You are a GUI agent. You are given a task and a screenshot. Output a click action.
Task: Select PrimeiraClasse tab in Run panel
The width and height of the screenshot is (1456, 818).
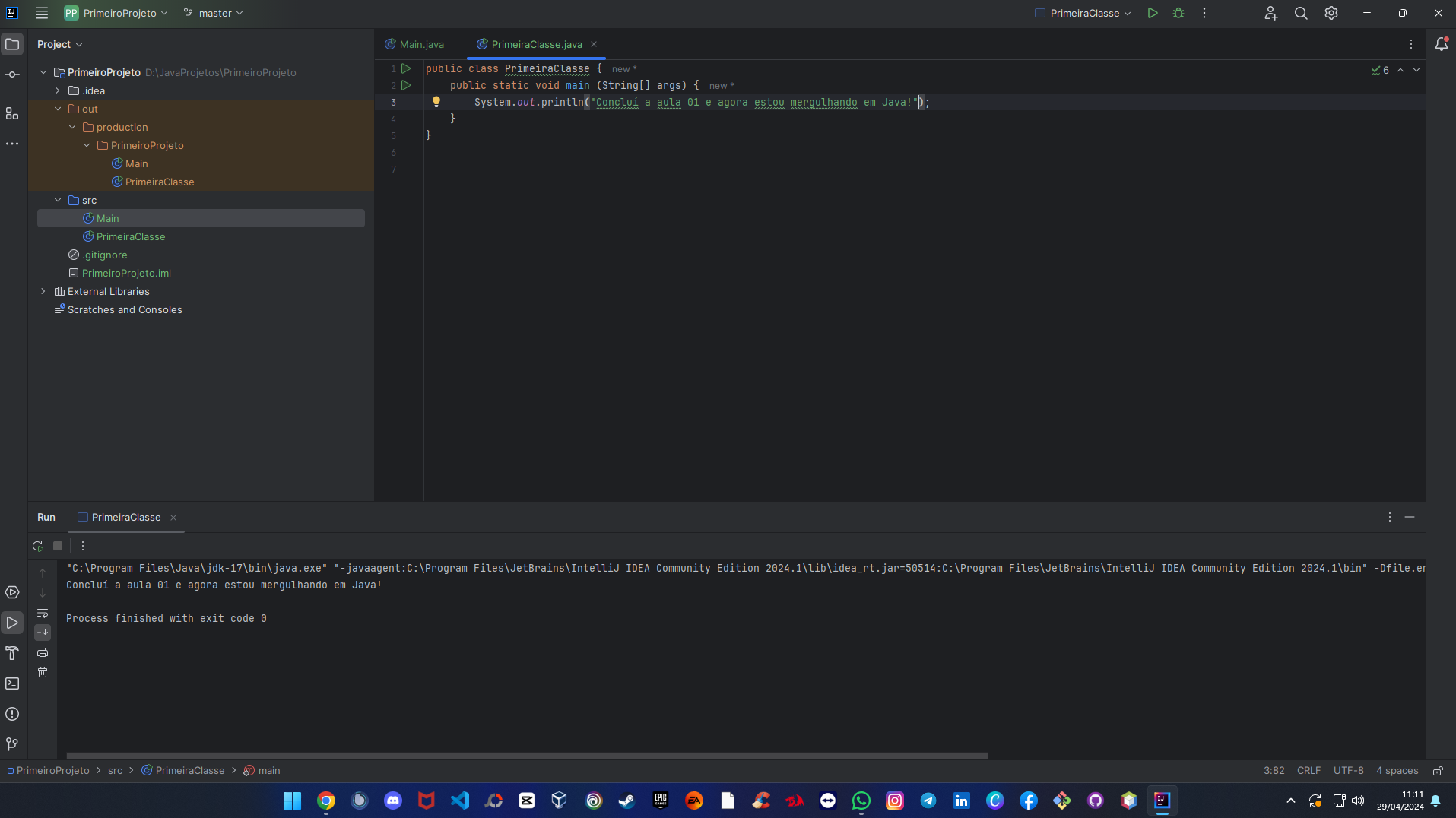[119, 517]
